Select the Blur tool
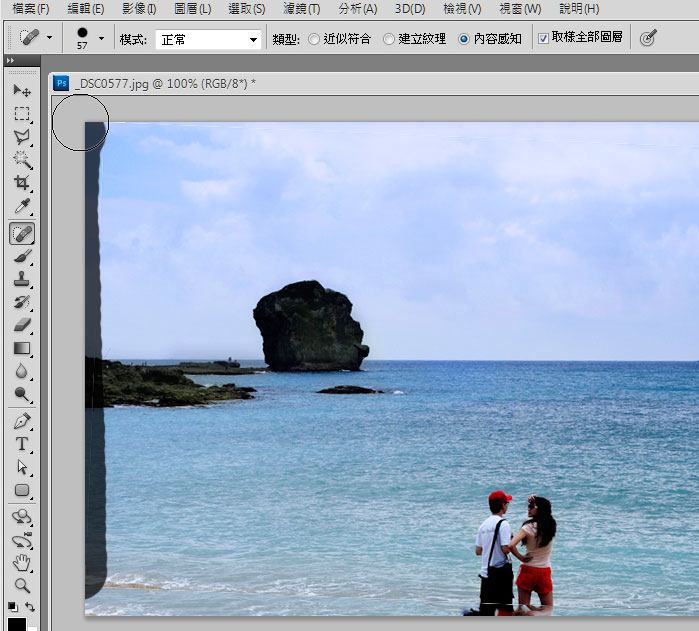This screenshot has width=699, height=631. 21,371
